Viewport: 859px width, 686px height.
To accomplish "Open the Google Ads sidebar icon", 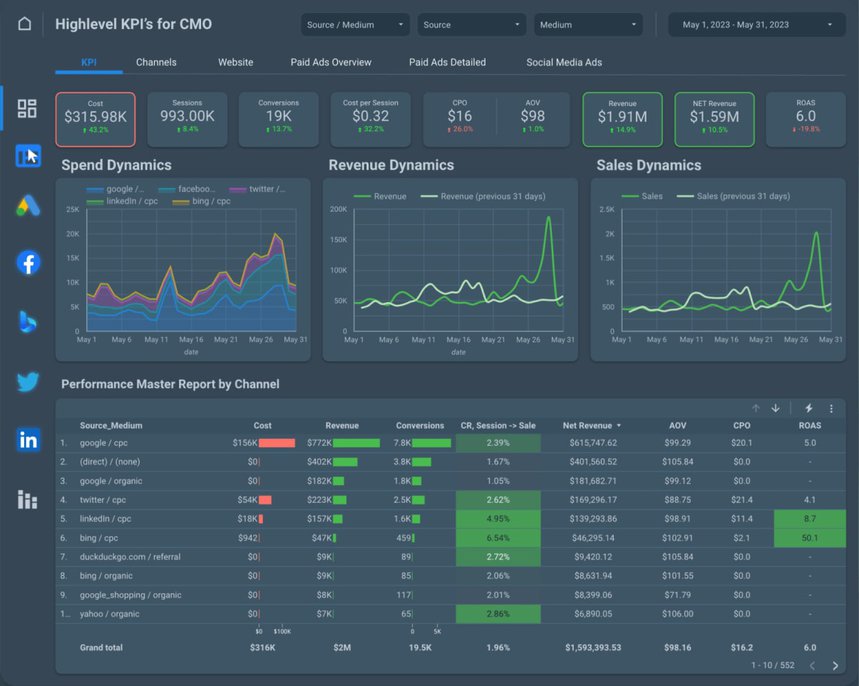I will coord(28,206).
